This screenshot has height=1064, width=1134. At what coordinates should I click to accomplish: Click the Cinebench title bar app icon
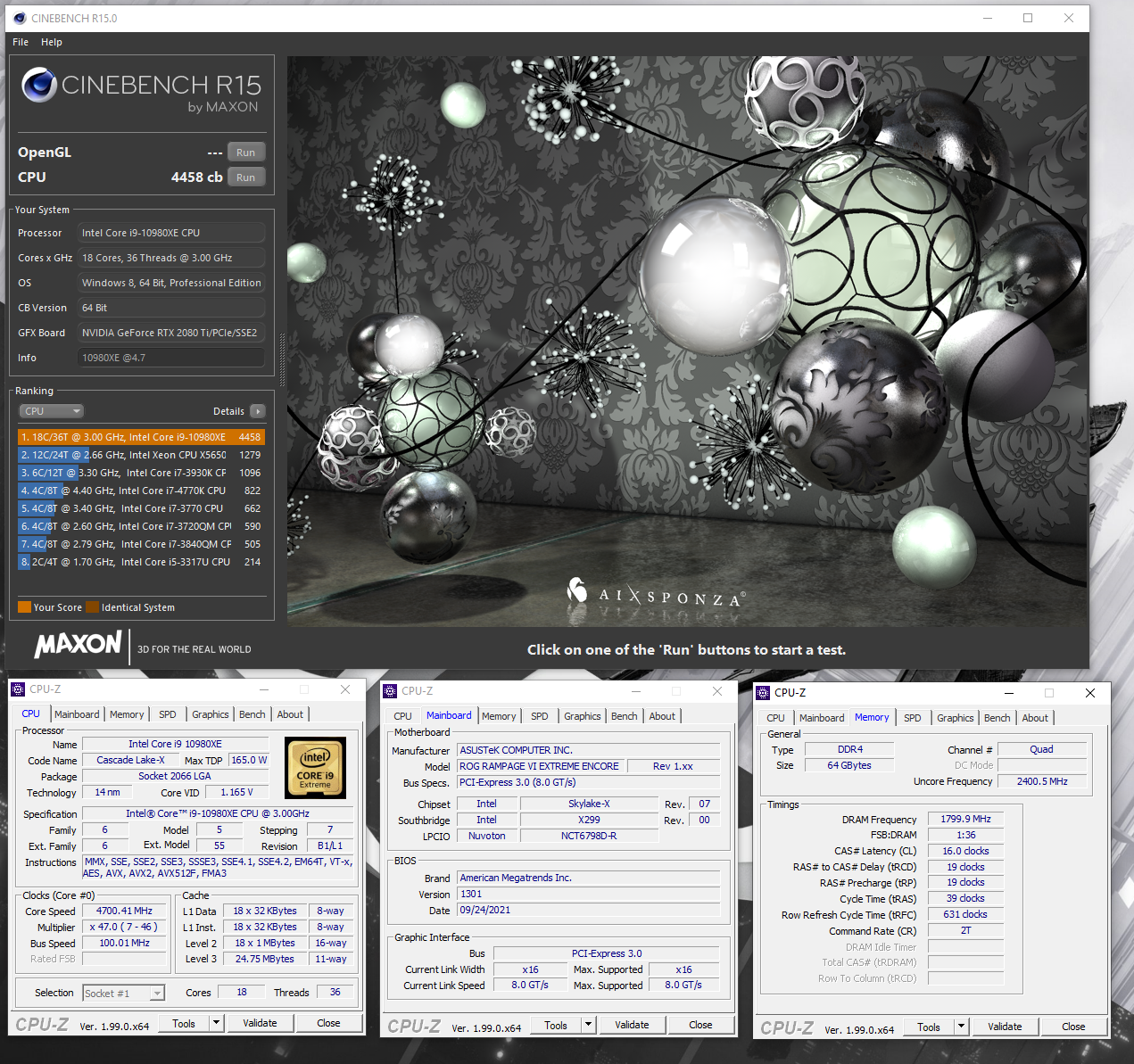click(x=20, y=18)
